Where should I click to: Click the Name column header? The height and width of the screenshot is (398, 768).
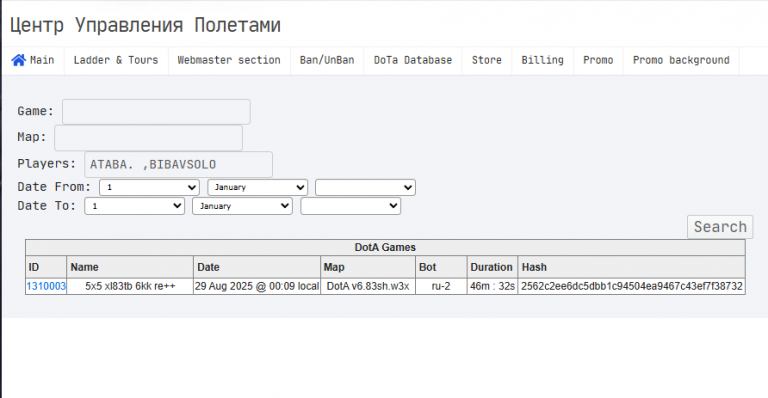click(130, 267)
